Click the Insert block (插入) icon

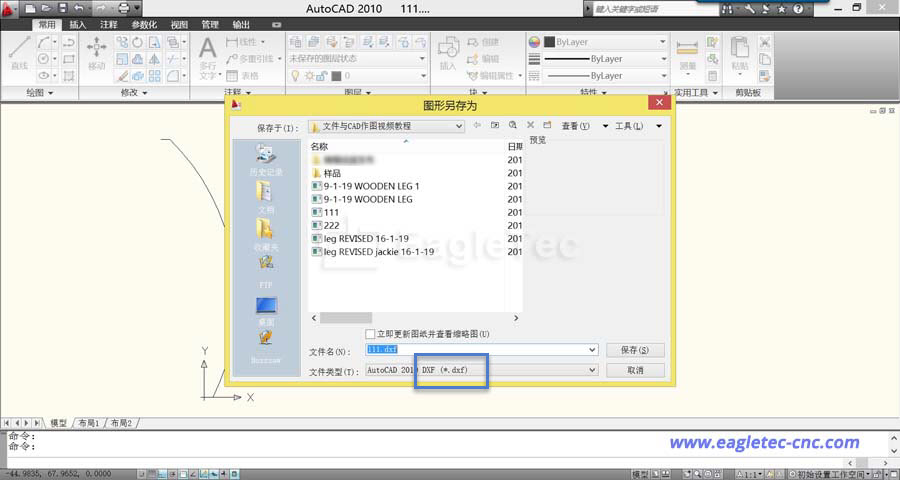coord(448,53)
